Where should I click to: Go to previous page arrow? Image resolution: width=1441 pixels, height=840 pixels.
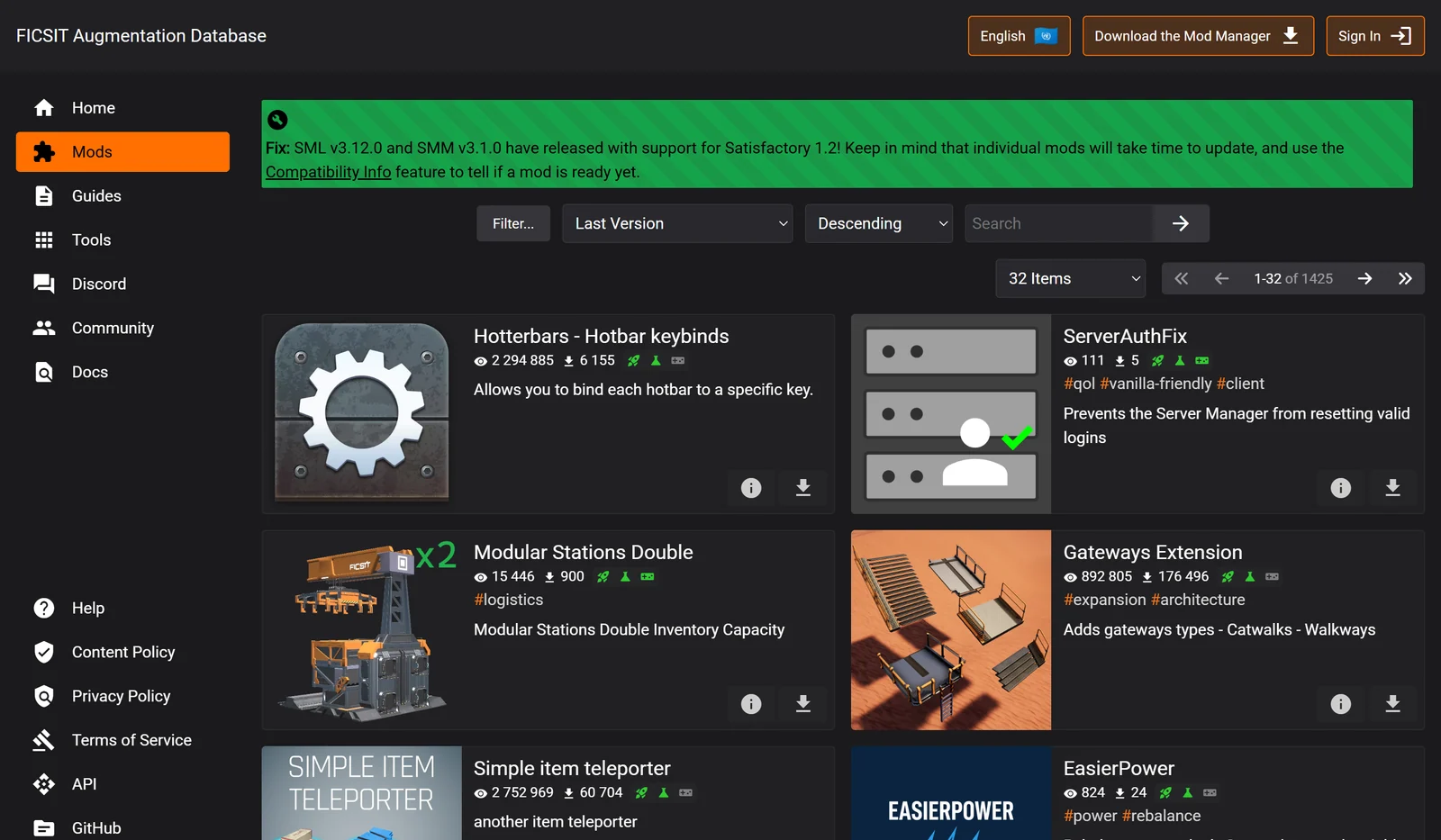tap(1221, 279)
